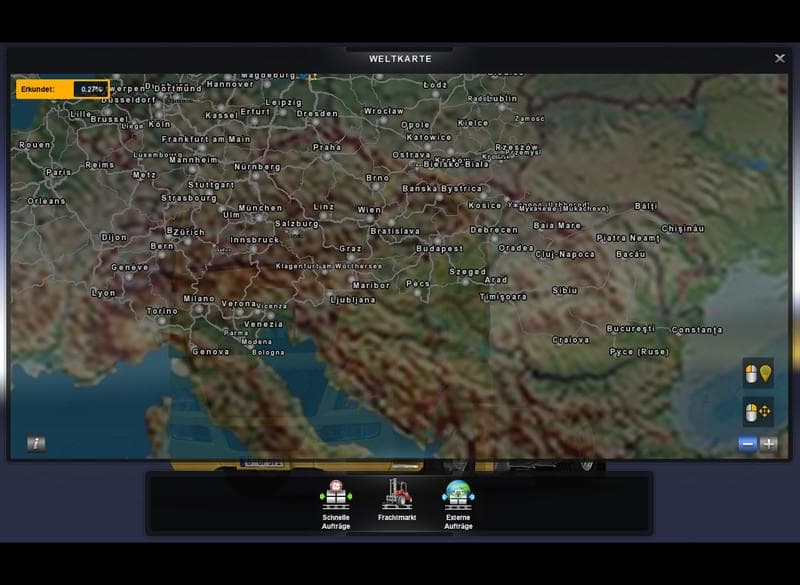Select the city Stuttgart

point(211,185)
